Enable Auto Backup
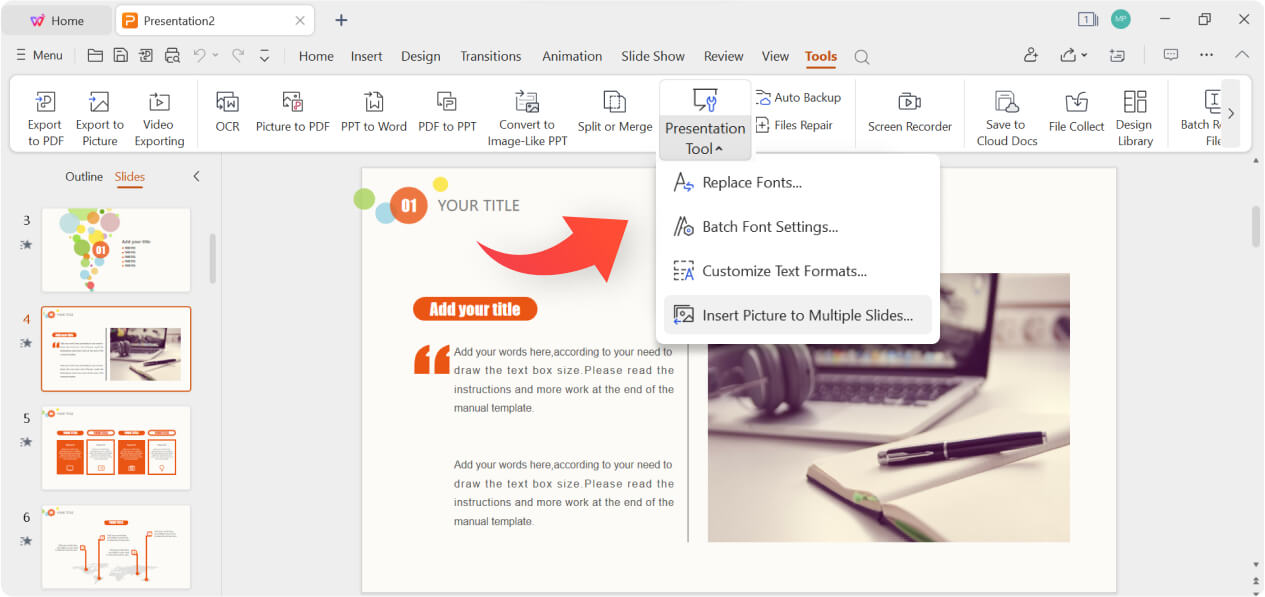Image resolution: width=1265 pixels, height=597 pixels. coord(799,96)
